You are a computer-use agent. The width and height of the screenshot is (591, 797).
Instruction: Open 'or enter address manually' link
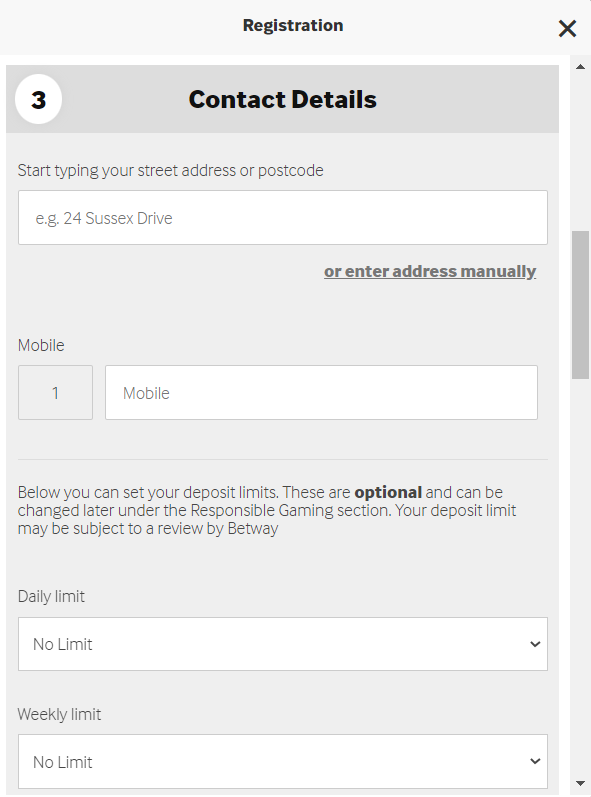430,272
